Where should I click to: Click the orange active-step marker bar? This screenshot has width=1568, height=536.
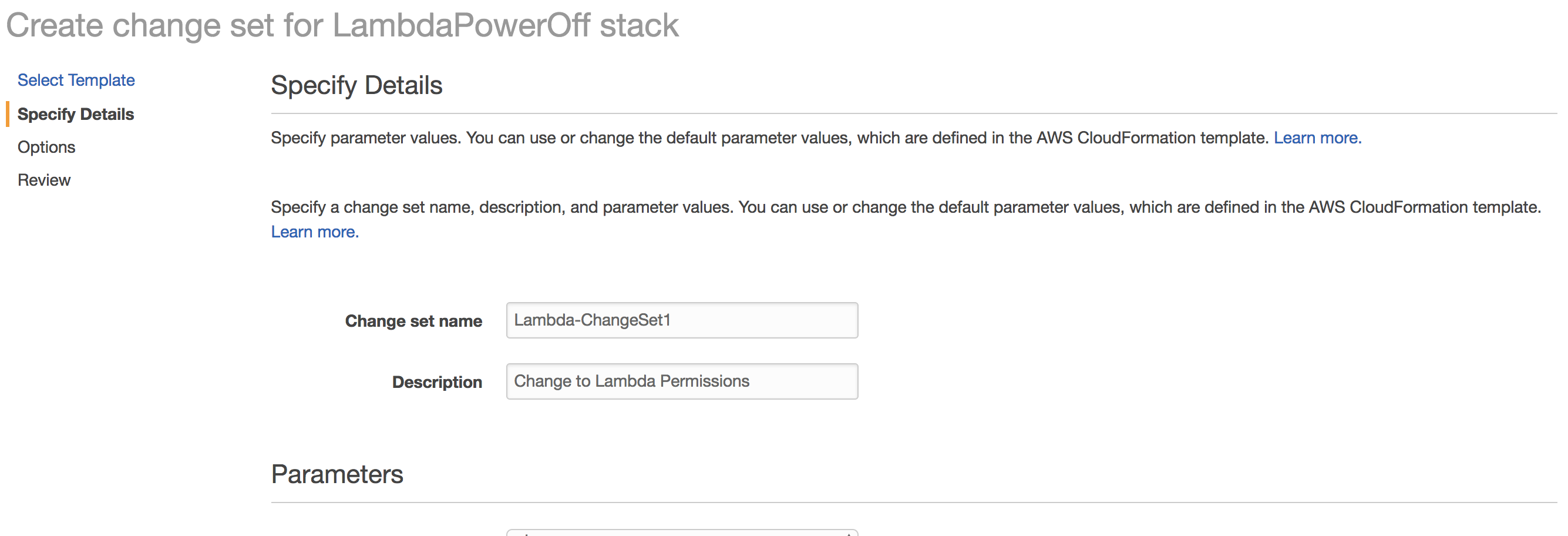[7, 114]
